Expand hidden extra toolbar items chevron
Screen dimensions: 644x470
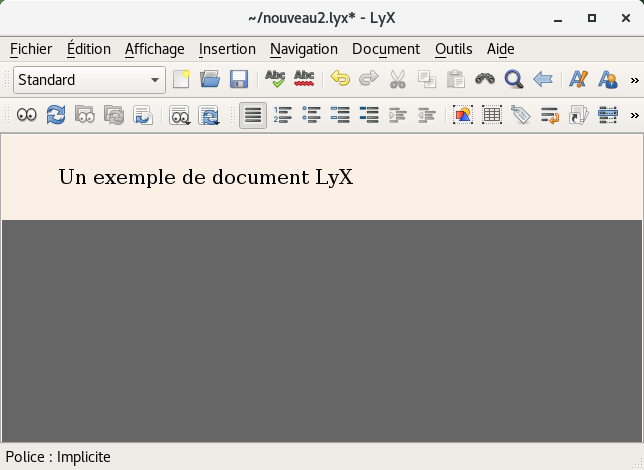click(635, 115)
